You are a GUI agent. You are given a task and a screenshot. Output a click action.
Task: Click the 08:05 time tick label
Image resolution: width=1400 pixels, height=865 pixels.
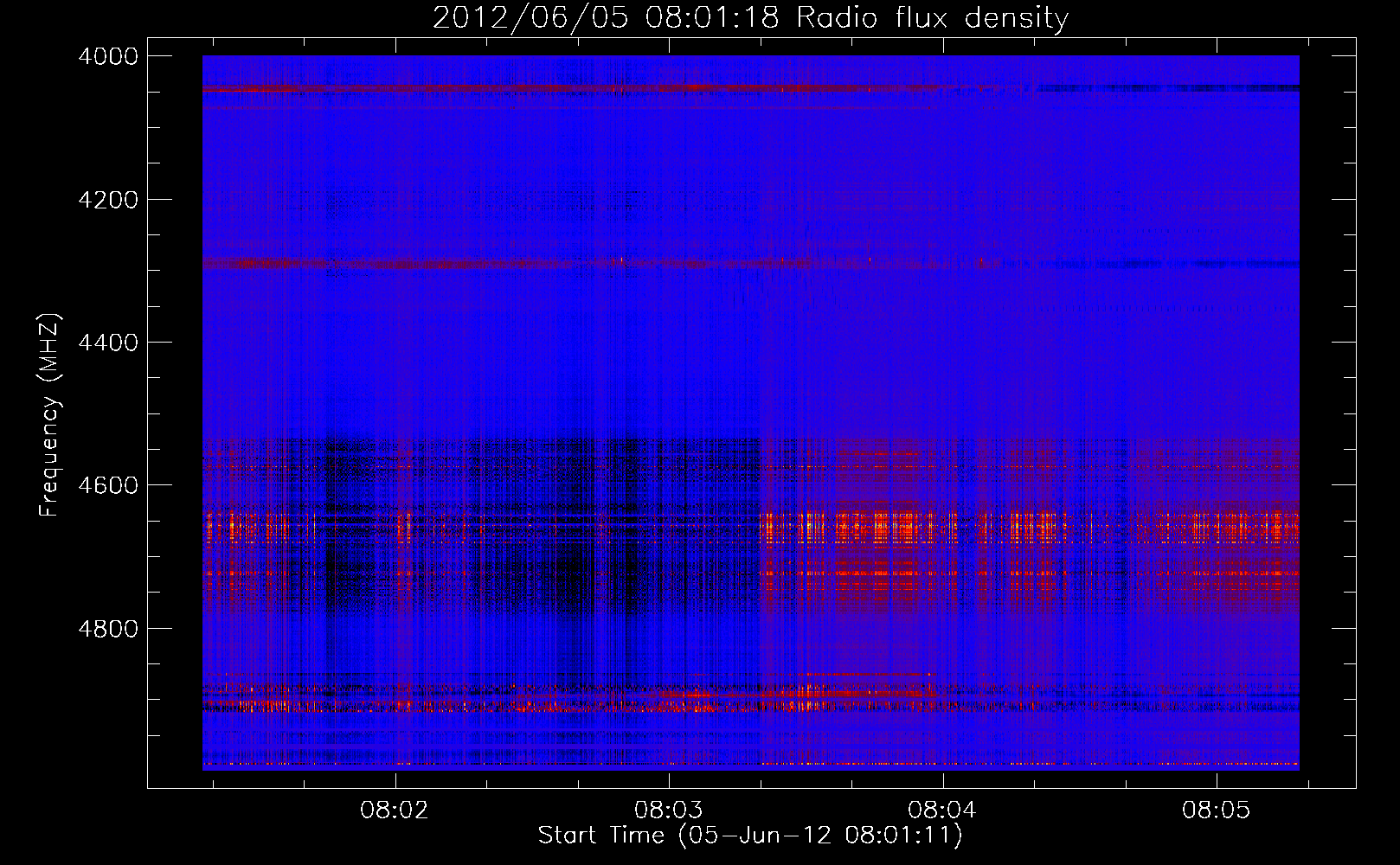[x=1217, y=811]
